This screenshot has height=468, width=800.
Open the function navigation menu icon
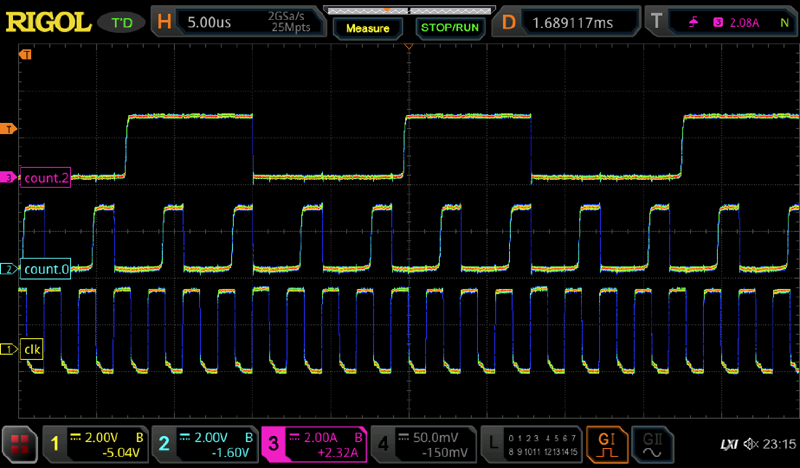coord(18,443)
